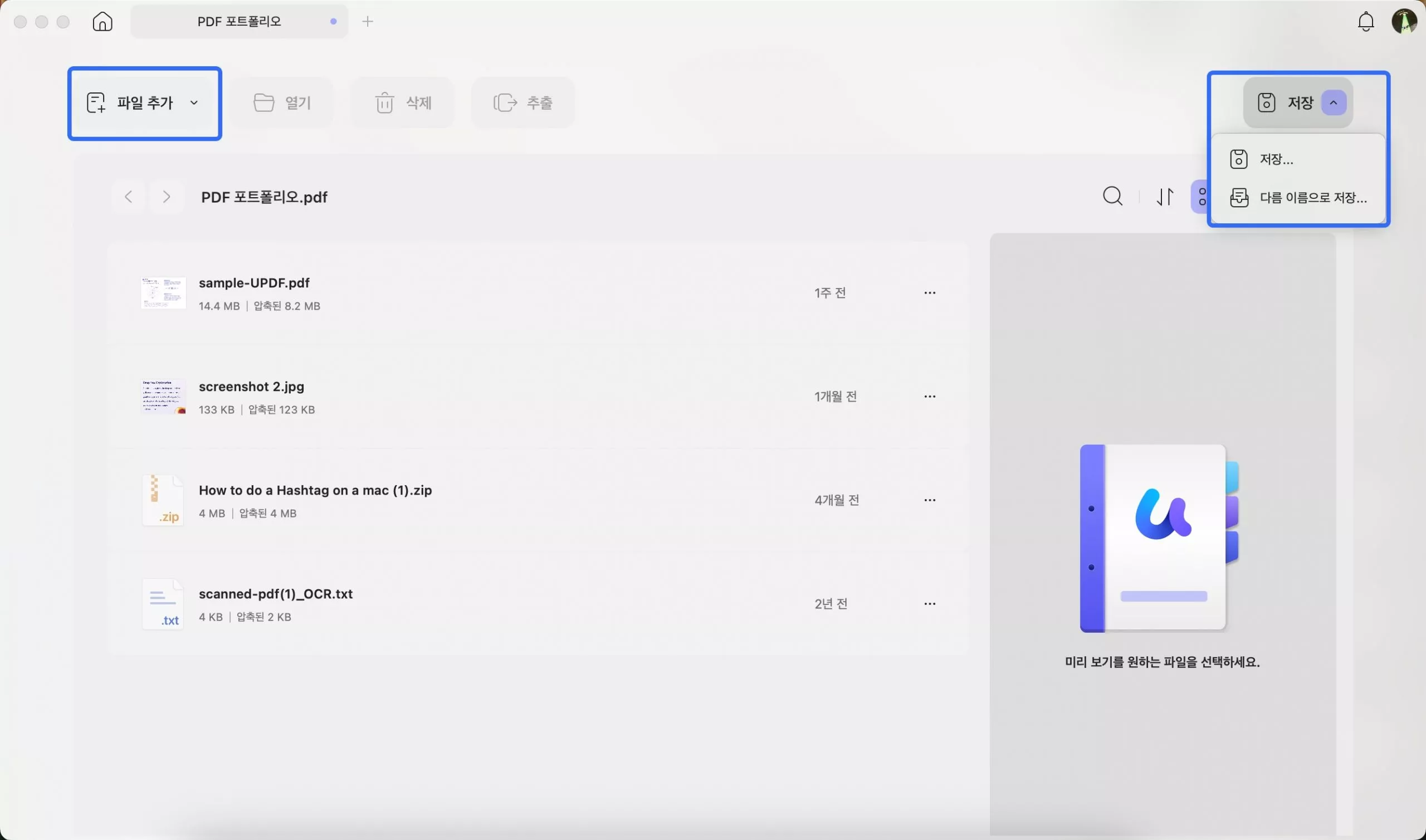This screenshot has width=1426, height=840.
Task: Open the notification bell
Action: [x=1365, y=21]
